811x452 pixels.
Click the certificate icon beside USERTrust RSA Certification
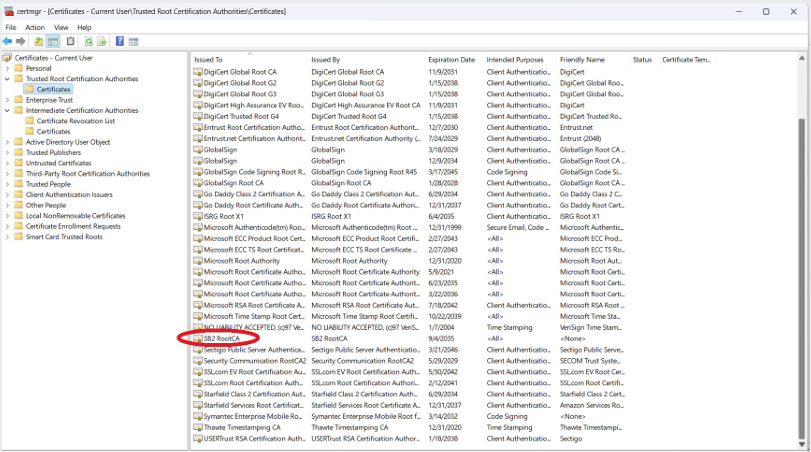(198, 439)
